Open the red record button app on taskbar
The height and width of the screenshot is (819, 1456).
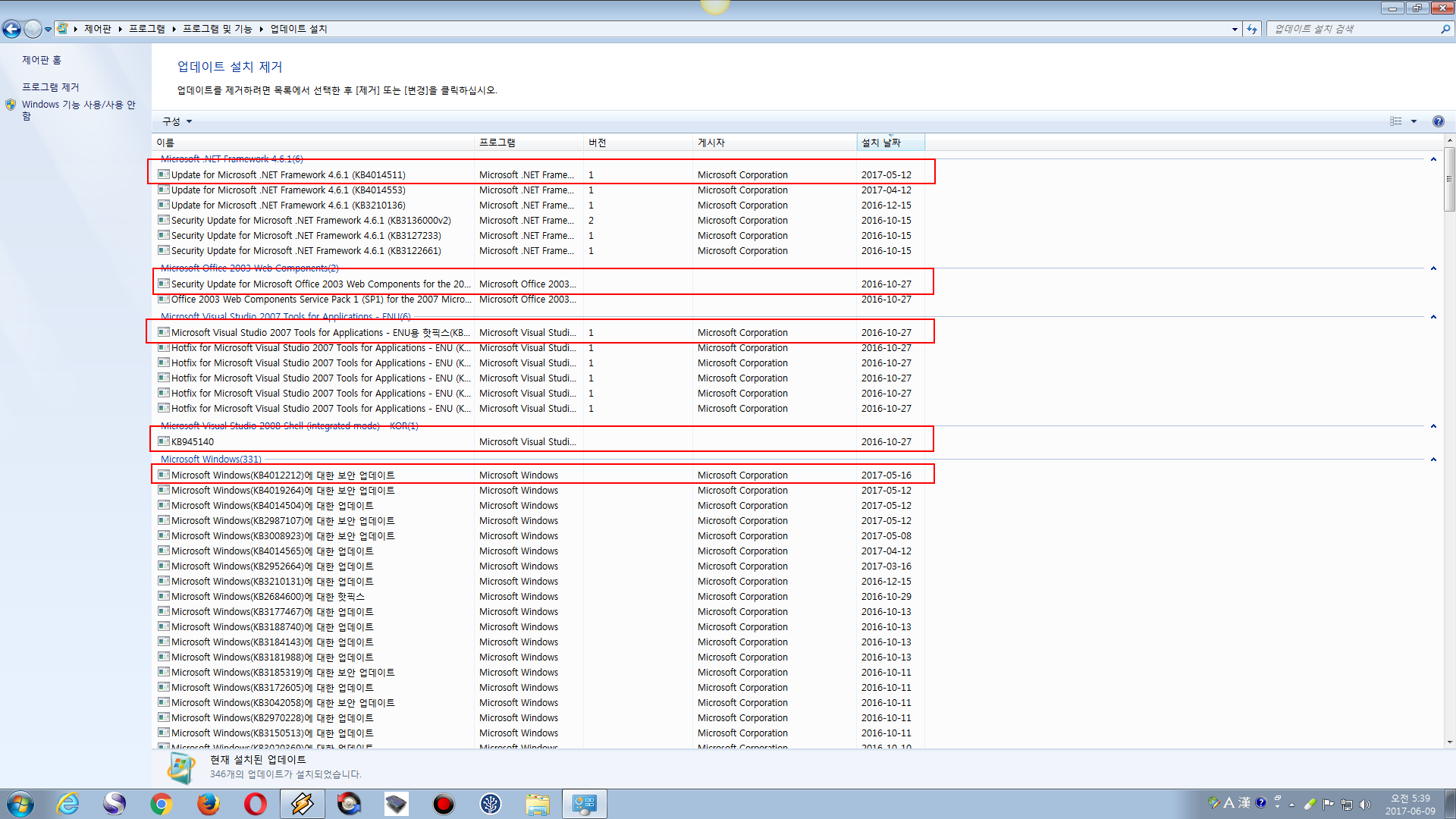pos(444,804)
